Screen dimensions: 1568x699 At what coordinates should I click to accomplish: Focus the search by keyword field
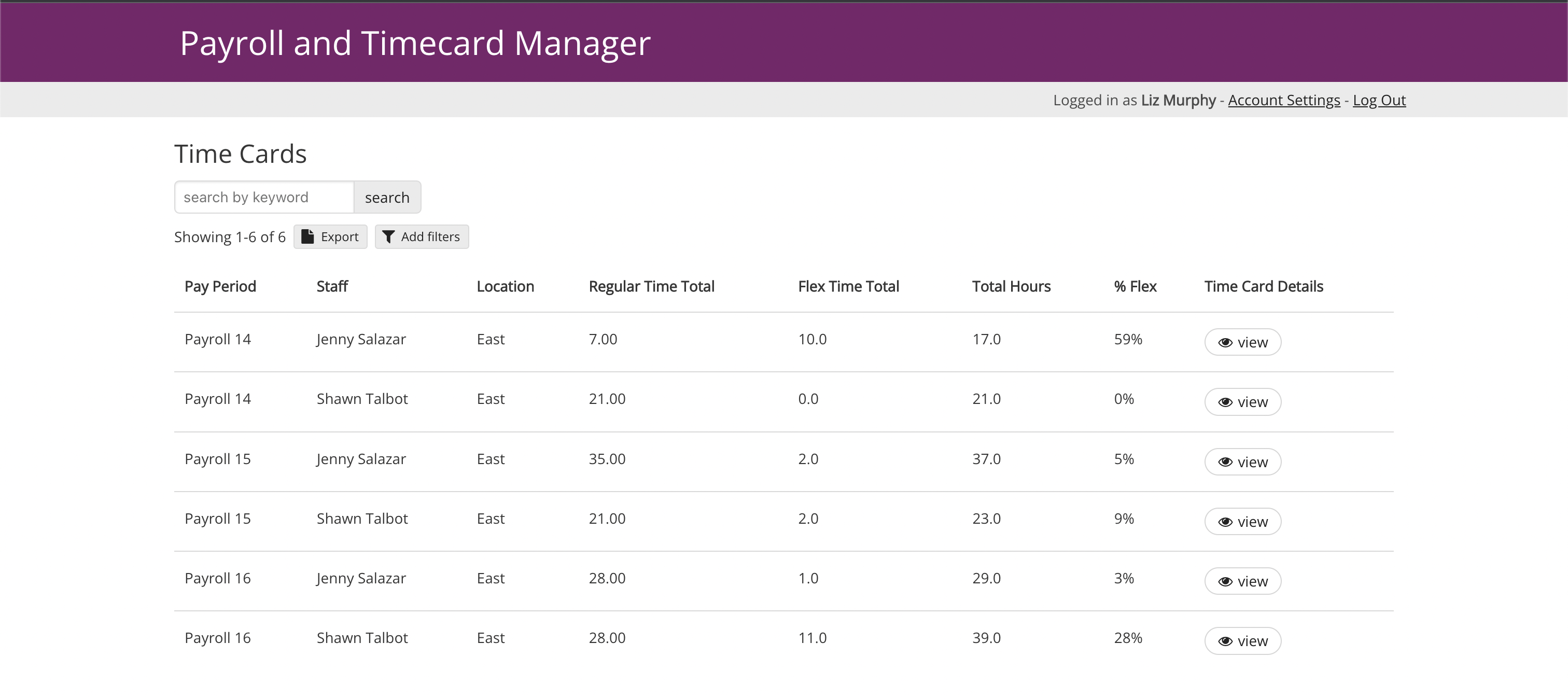pyautogui.click(x=263, y=197)
